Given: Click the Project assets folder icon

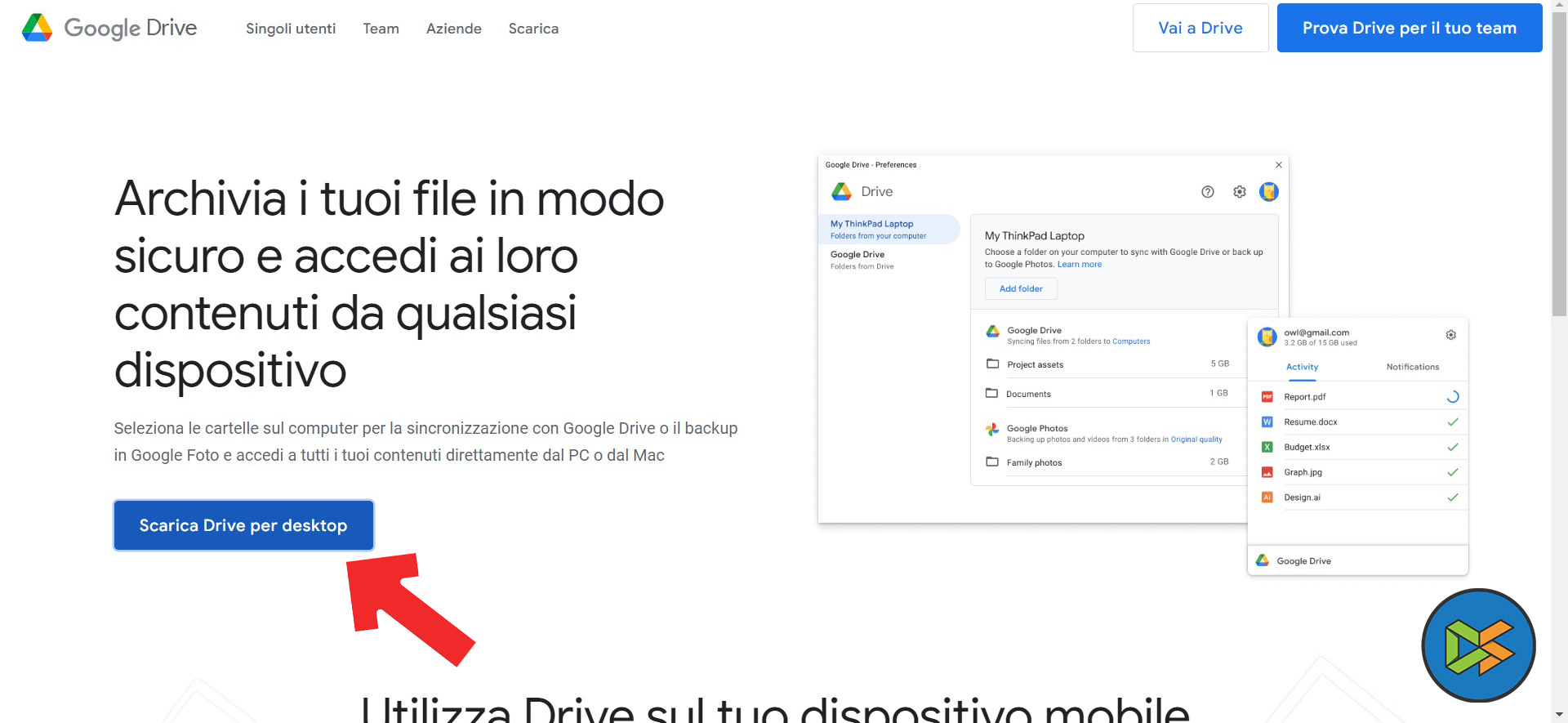Looking at the screenshot, I should coord(992,364).
